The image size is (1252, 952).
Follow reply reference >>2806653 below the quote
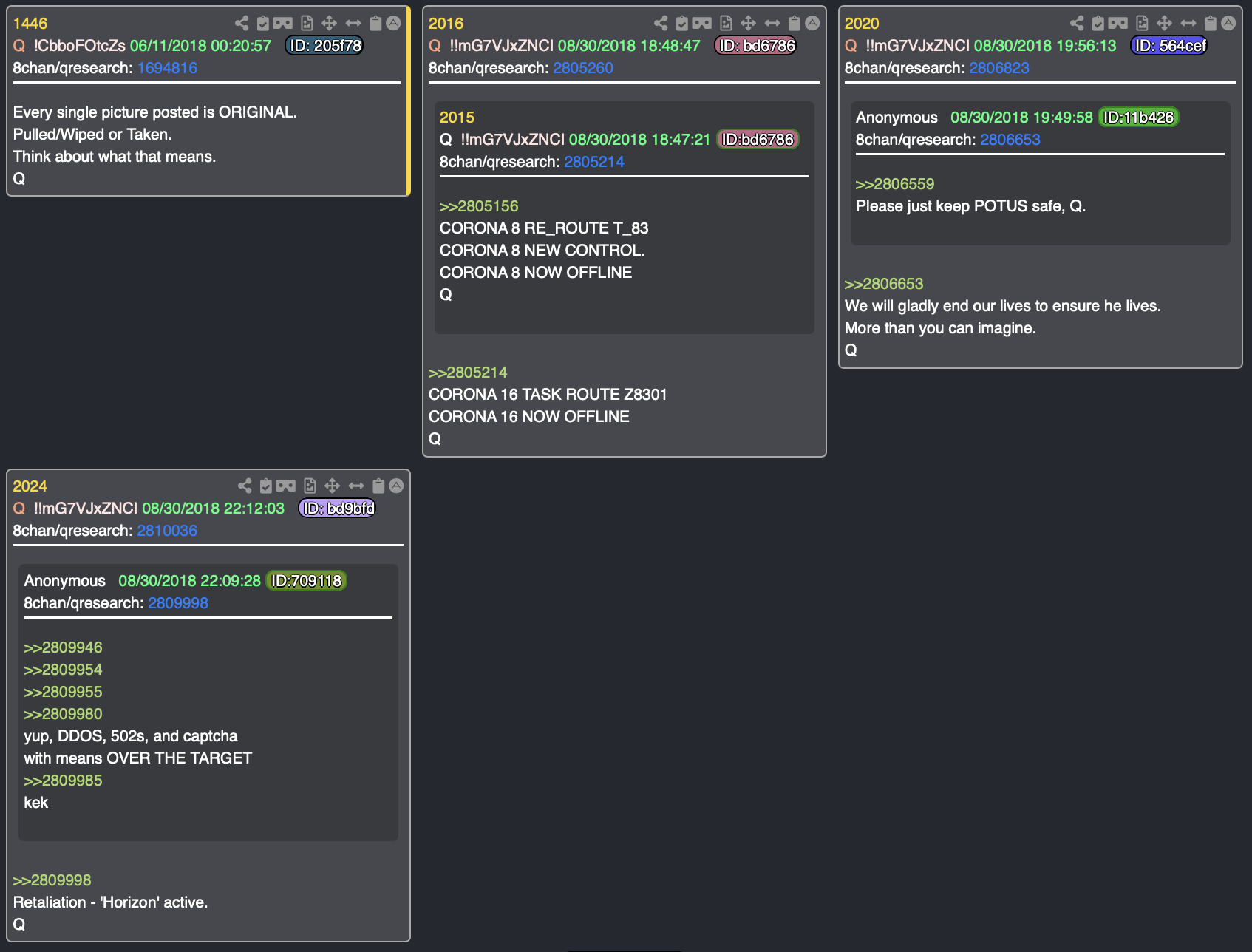[x=884, y=284]
